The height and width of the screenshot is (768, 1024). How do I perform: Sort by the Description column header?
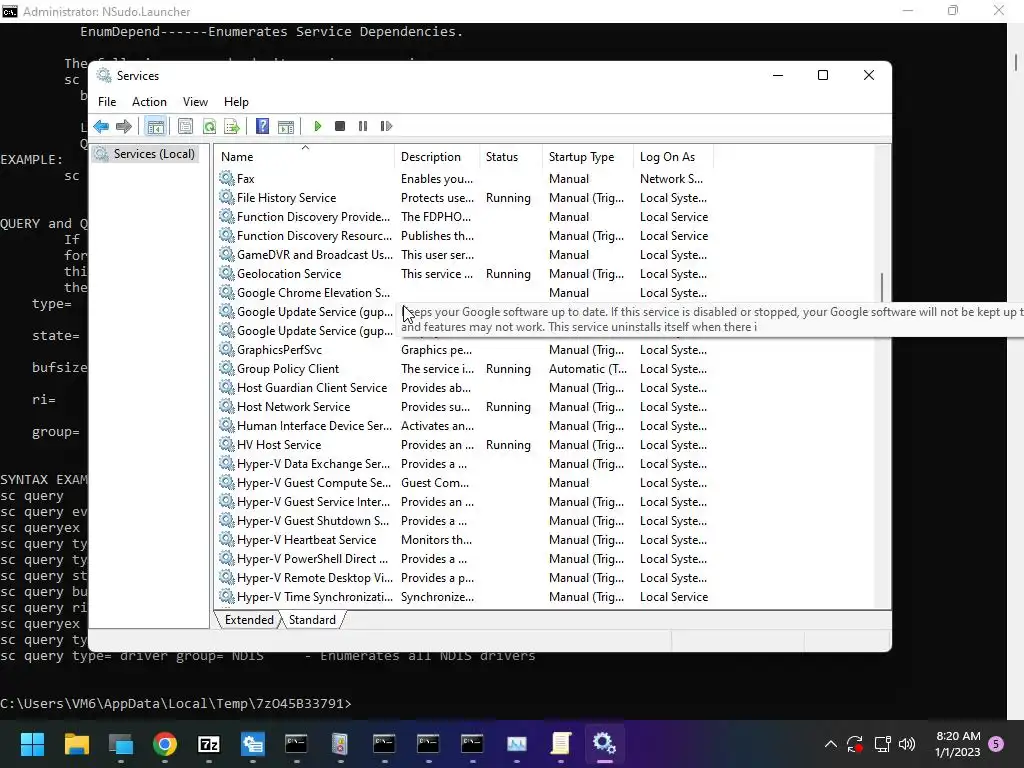coord(437,157)
